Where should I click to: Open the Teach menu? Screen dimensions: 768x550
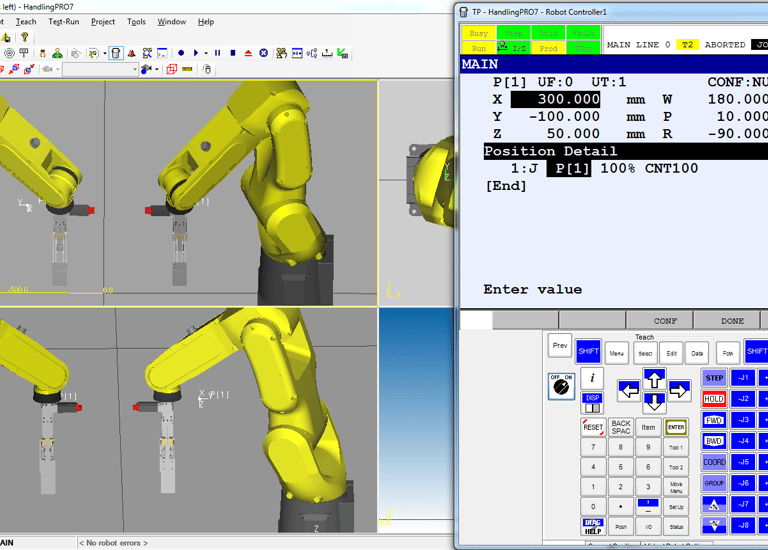coord(25,22)
